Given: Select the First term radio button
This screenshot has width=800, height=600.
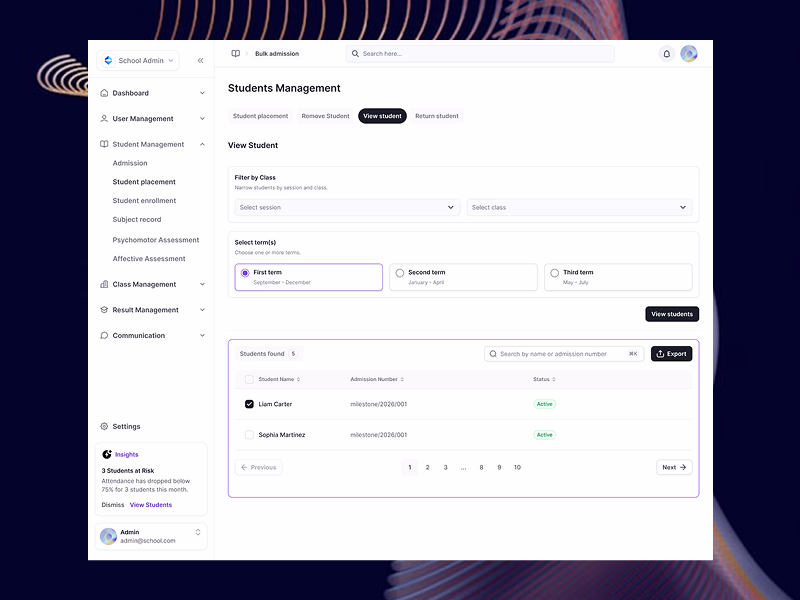Looking at the screenshot, I should (x=245, y=273).
